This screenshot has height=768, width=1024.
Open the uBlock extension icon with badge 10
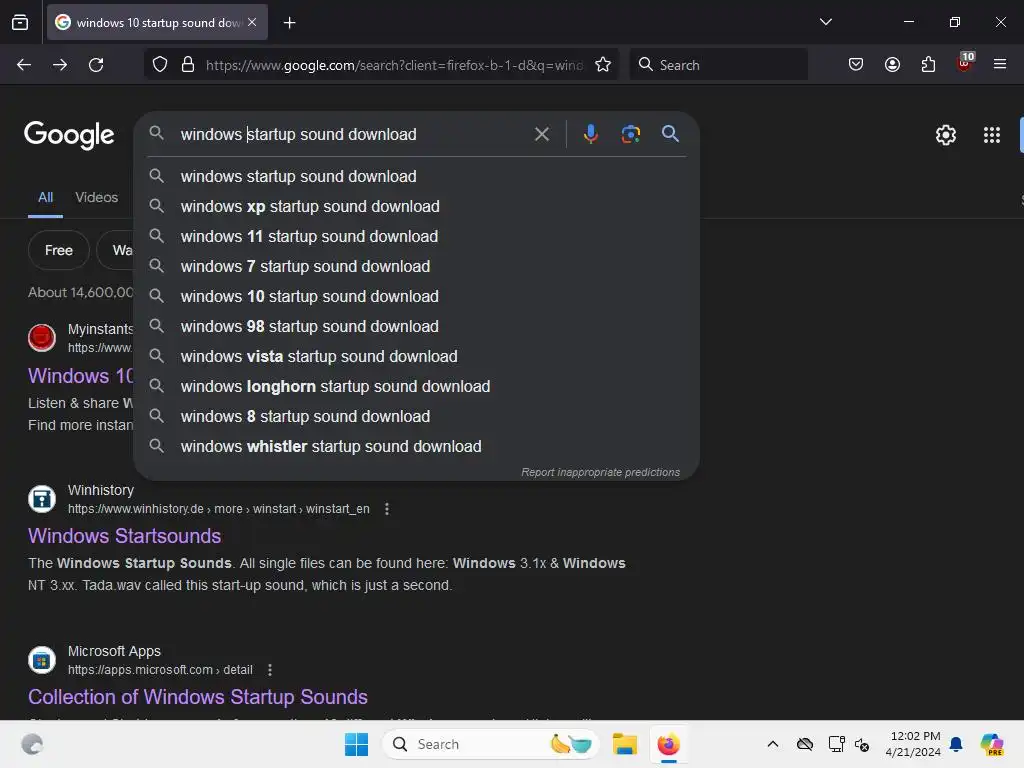pyautogui.click(x=965, y=63)
